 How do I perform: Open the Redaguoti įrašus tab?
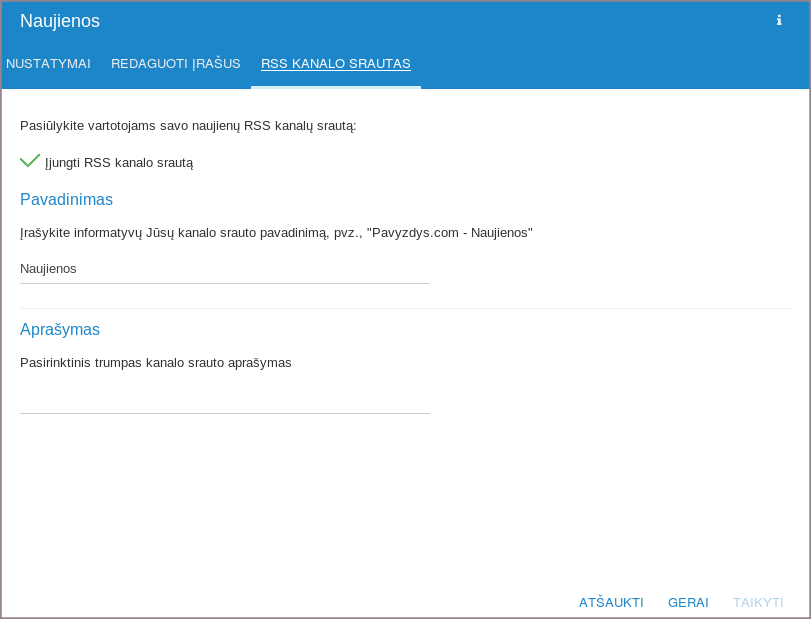coord(176,64)
